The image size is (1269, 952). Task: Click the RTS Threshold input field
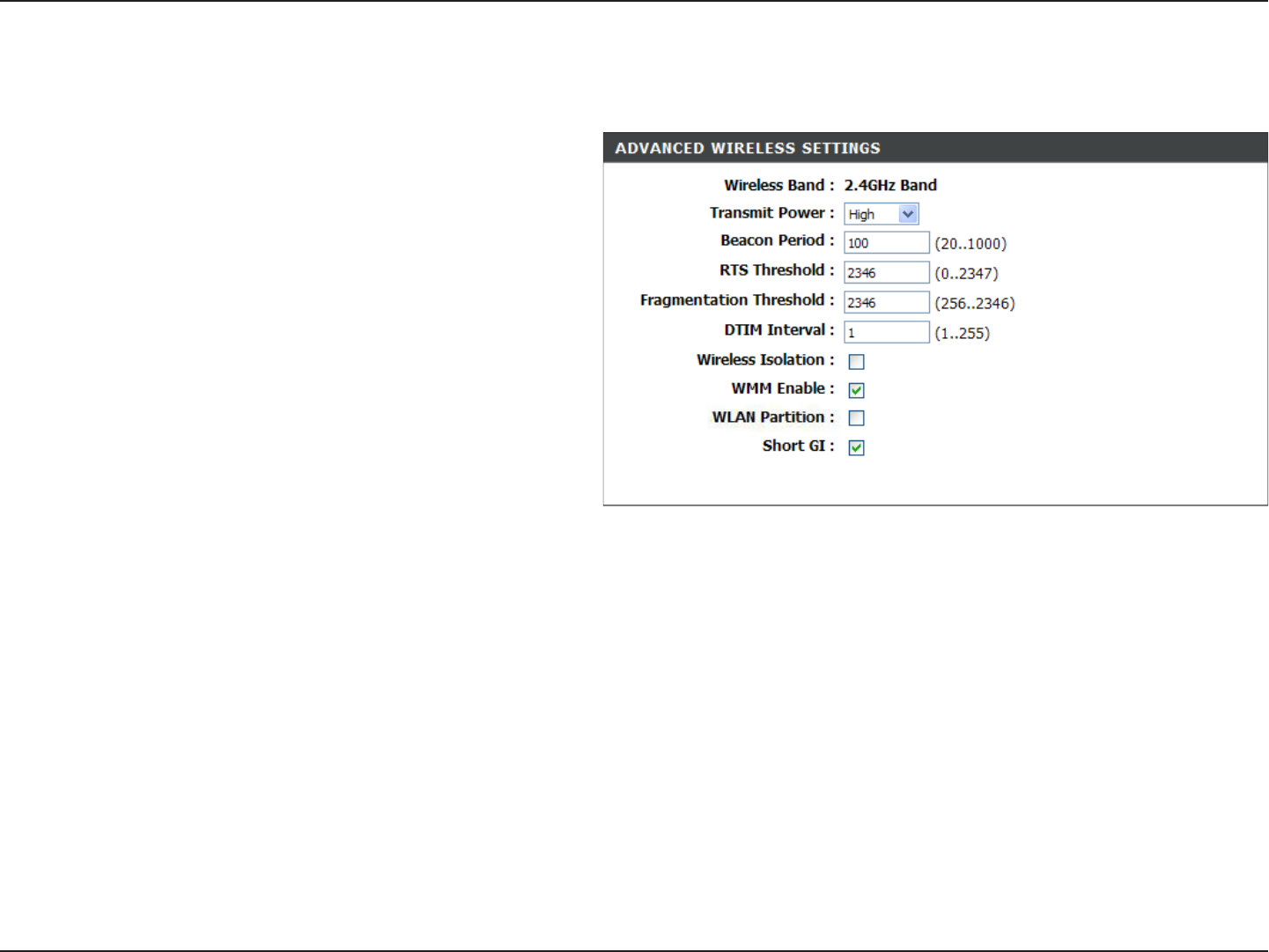coord(887,273)
